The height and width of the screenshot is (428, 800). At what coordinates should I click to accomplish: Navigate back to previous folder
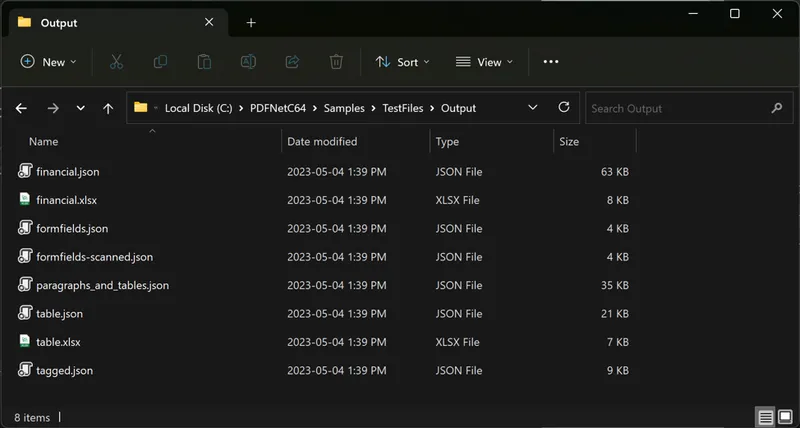22,108
